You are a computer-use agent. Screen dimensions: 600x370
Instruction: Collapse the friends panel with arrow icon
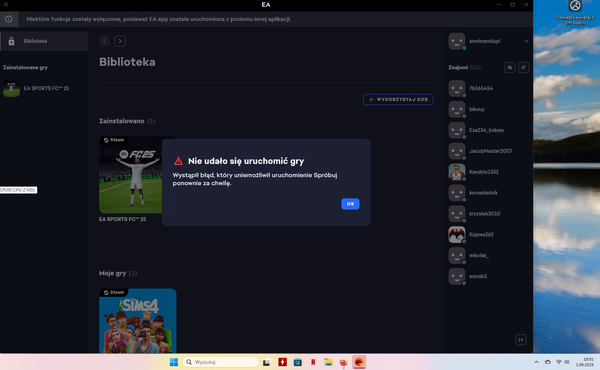point(521,339)
